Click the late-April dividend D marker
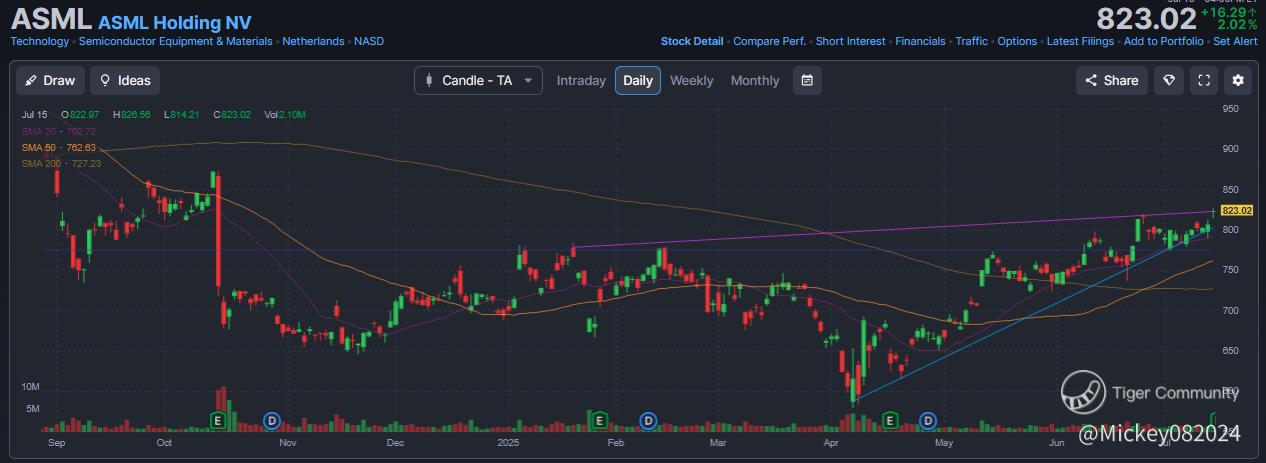 click(928, 420)
